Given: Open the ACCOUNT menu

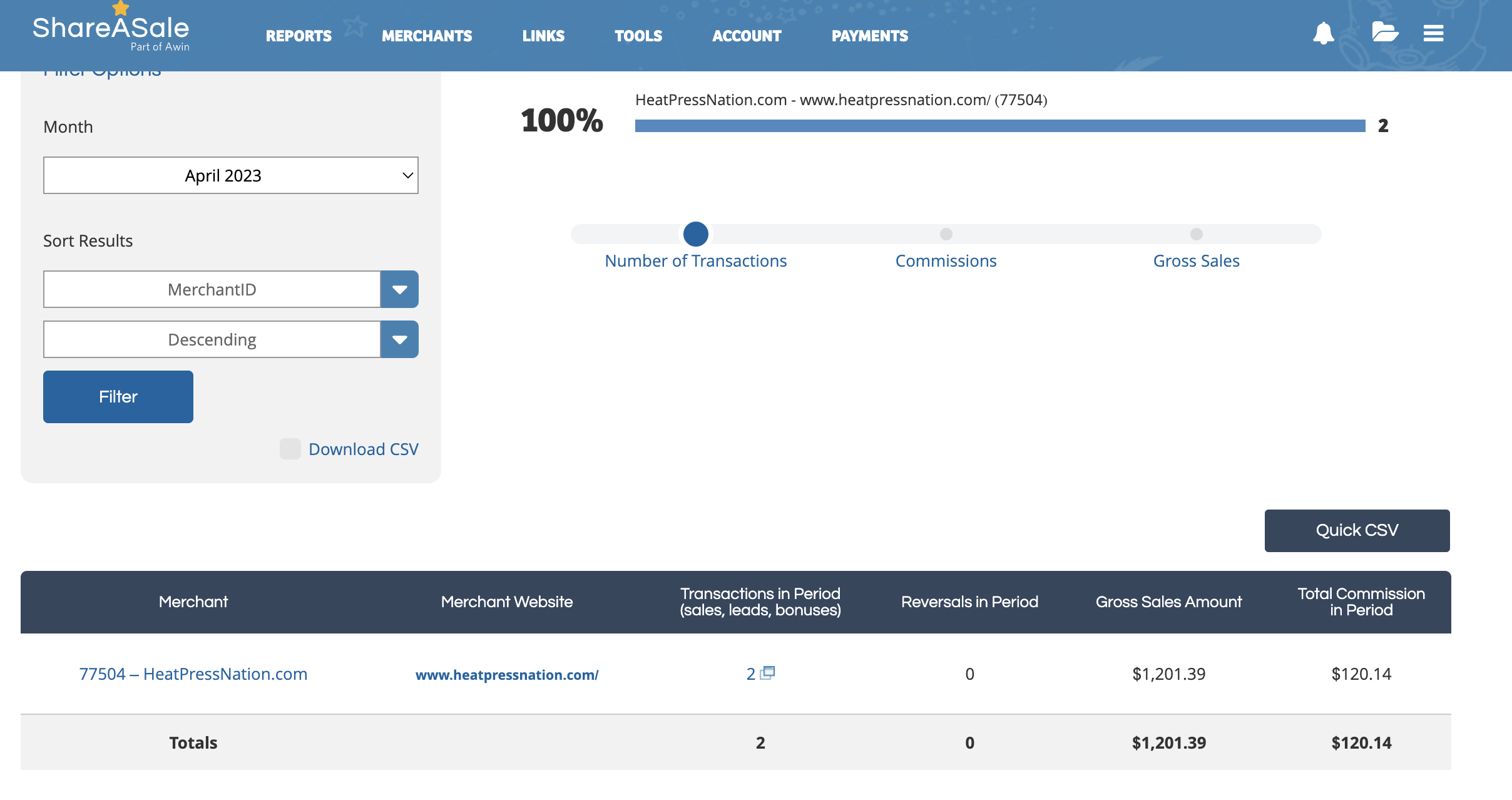Looking at the screenshot, I should pyautogui.click(x=747, y=36).
